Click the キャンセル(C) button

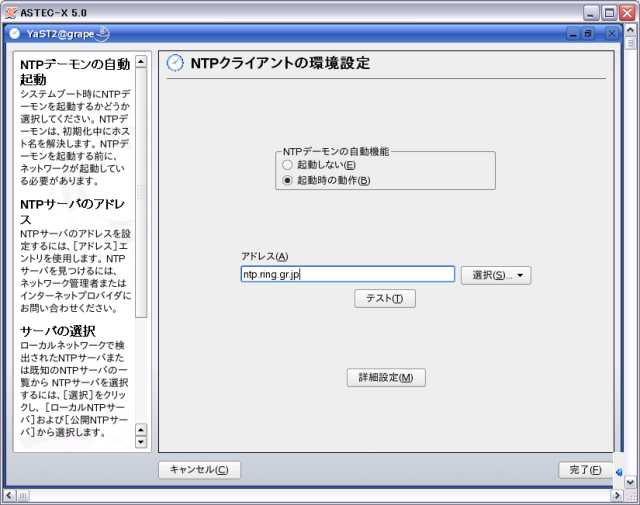pyautogui.click(x=200, y=470)
